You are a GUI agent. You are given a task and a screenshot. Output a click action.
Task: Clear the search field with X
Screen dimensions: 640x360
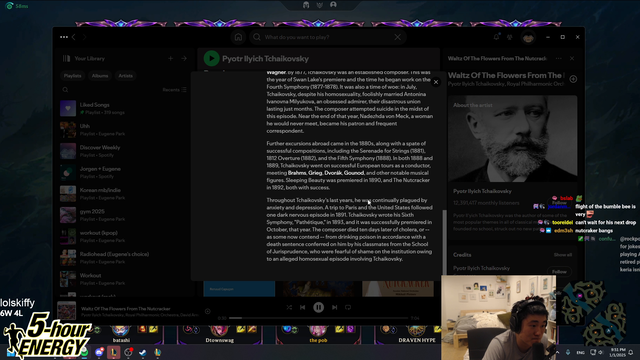click(398, 37)
